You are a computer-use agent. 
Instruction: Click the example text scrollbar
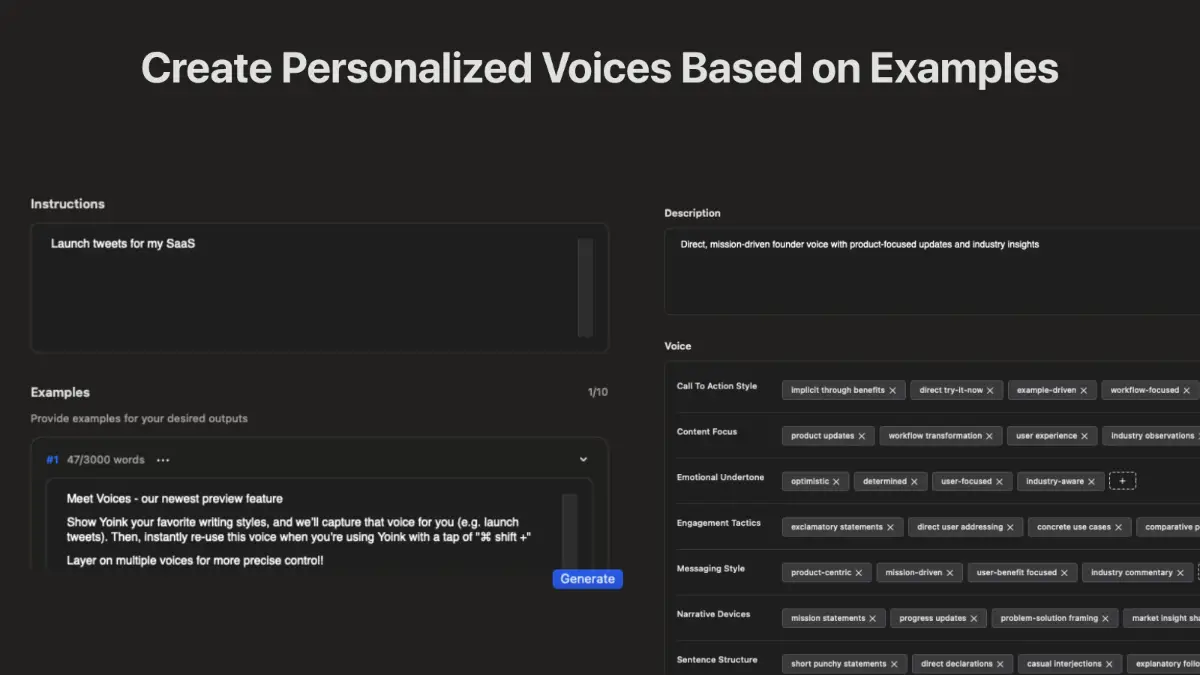coord(569,530)
